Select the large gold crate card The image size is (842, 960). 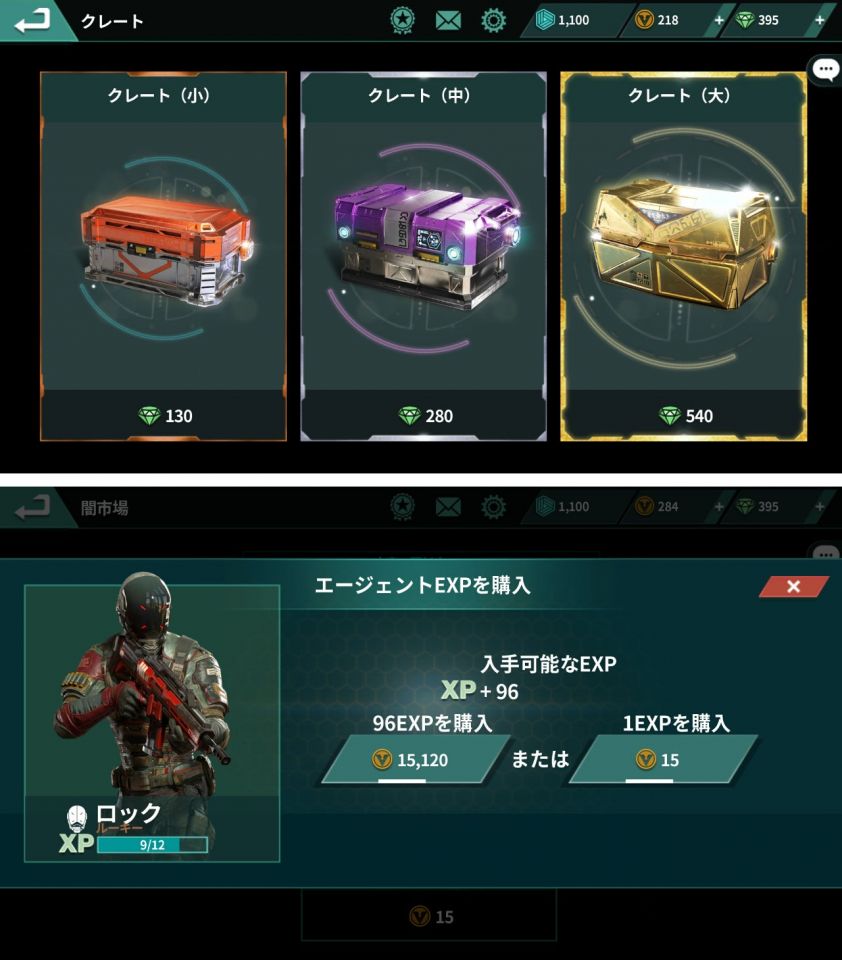683,256
